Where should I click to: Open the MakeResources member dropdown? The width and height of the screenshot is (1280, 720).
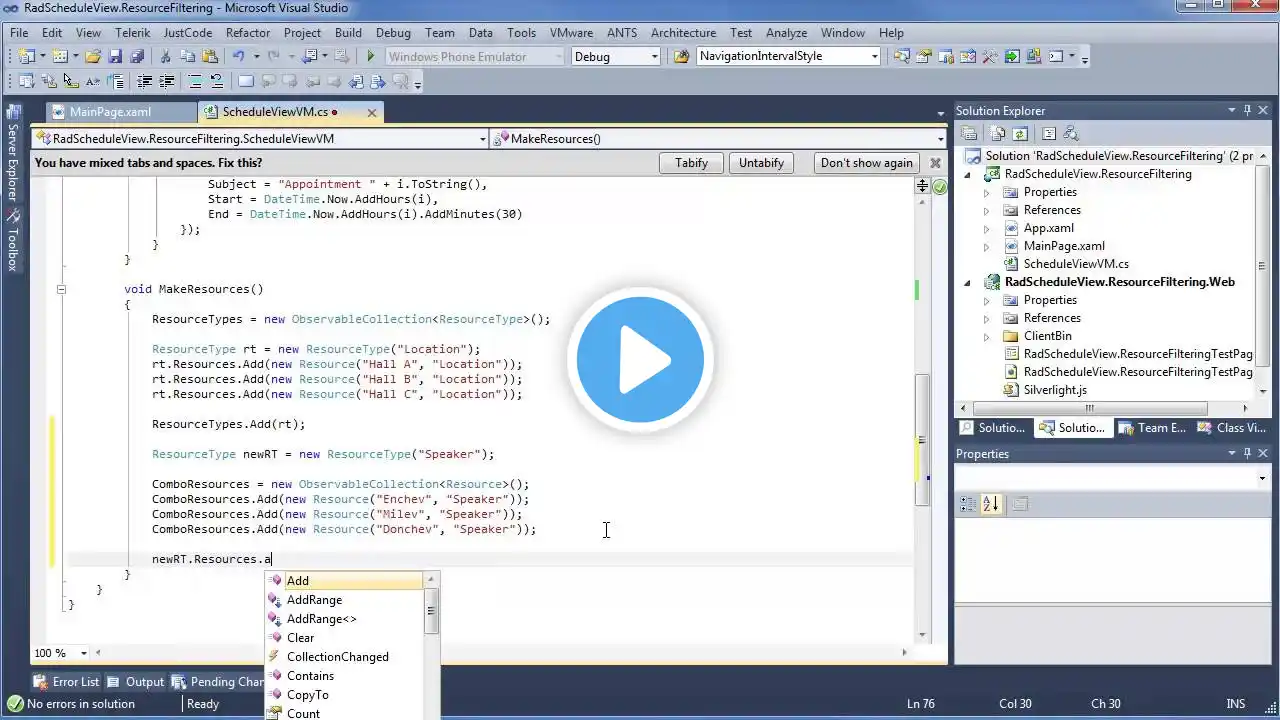(717, 139)
